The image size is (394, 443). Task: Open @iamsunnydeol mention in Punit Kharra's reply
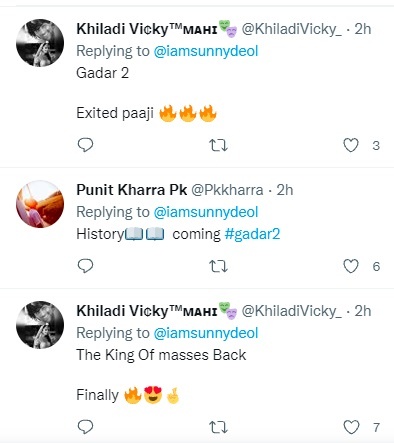(x=206, y=212)
